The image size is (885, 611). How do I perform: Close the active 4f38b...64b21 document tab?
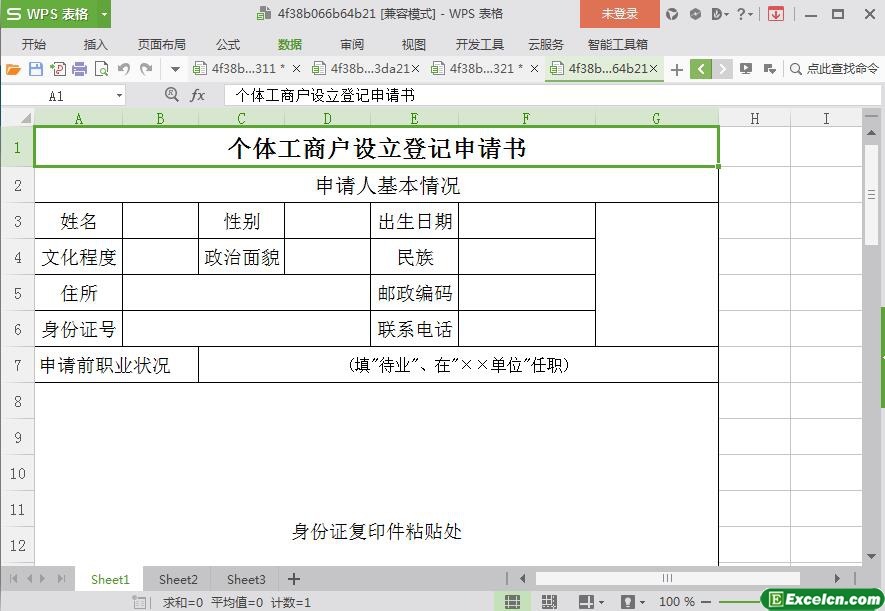coord(654,69)
